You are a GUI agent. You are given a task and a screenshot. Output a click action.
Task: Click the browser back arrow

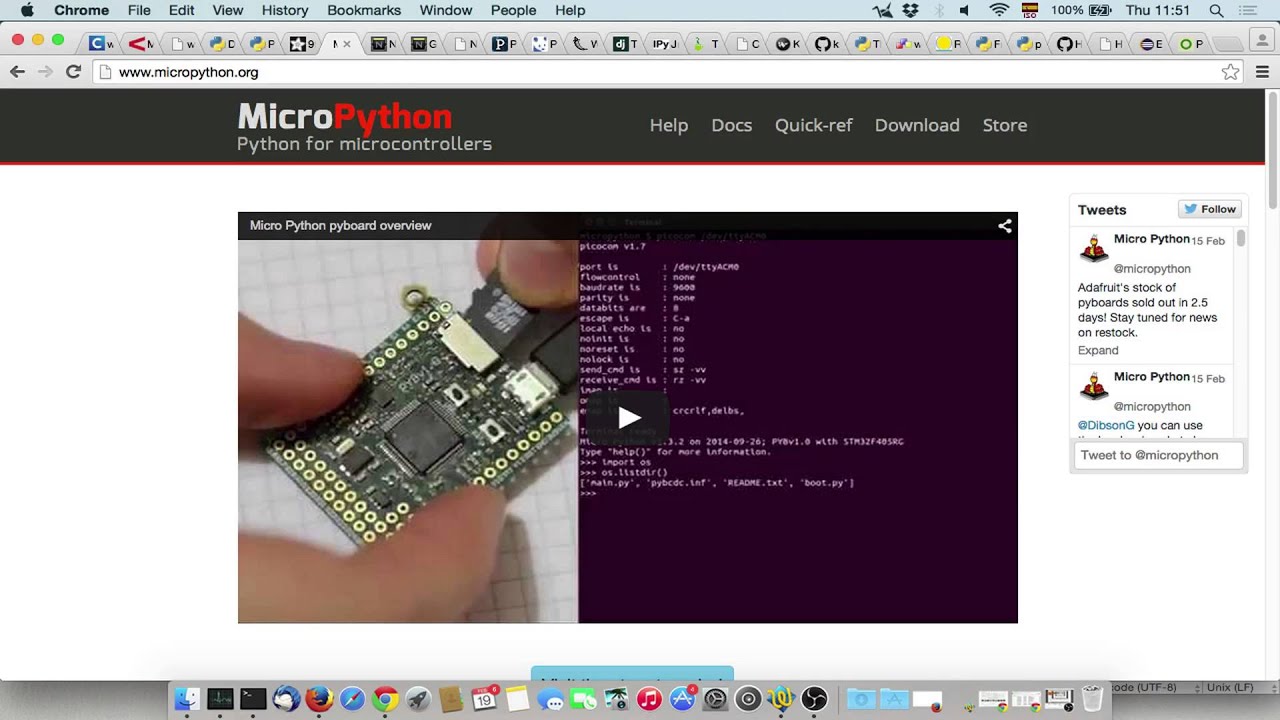17,72
